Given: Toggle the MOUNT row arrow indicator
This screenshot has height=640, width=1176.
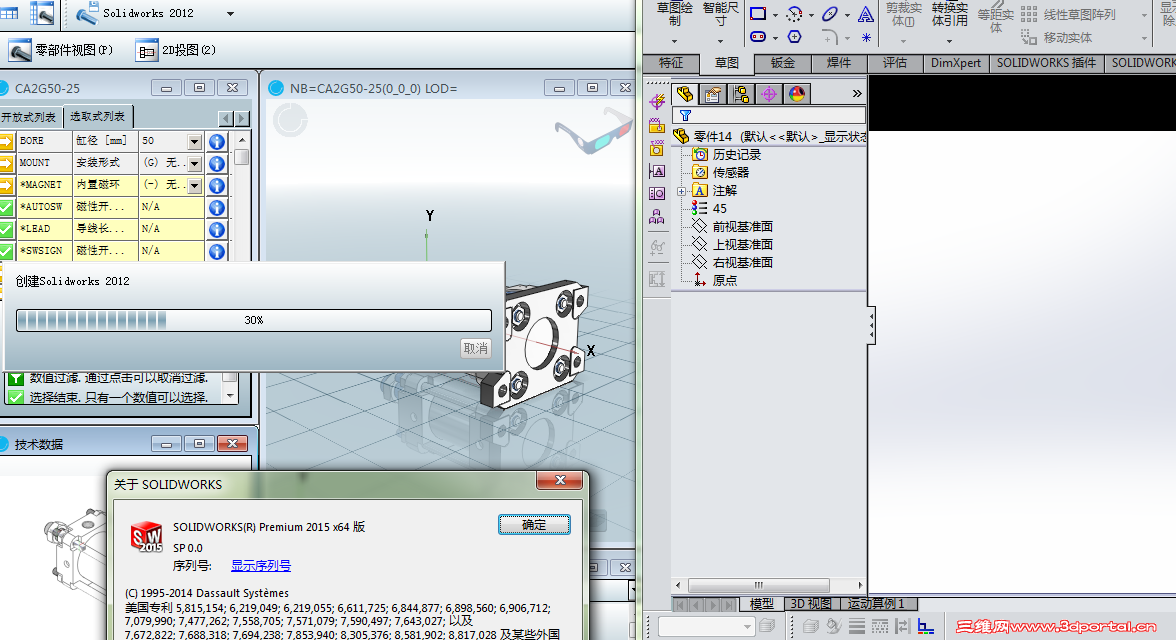Looking at the screenshot, I should pos(6,163).
